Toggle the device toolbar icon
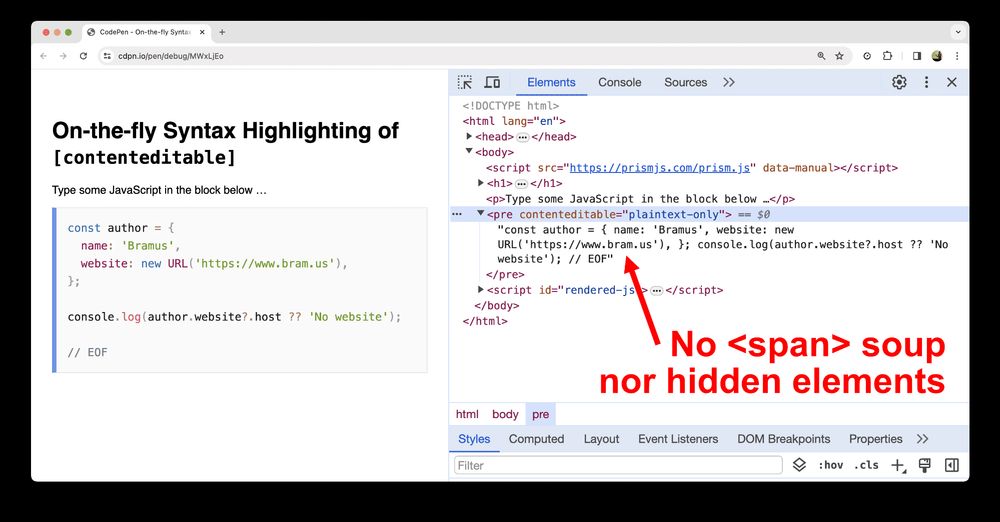This screenshot has height=522, width=1000. coord(492,82)
